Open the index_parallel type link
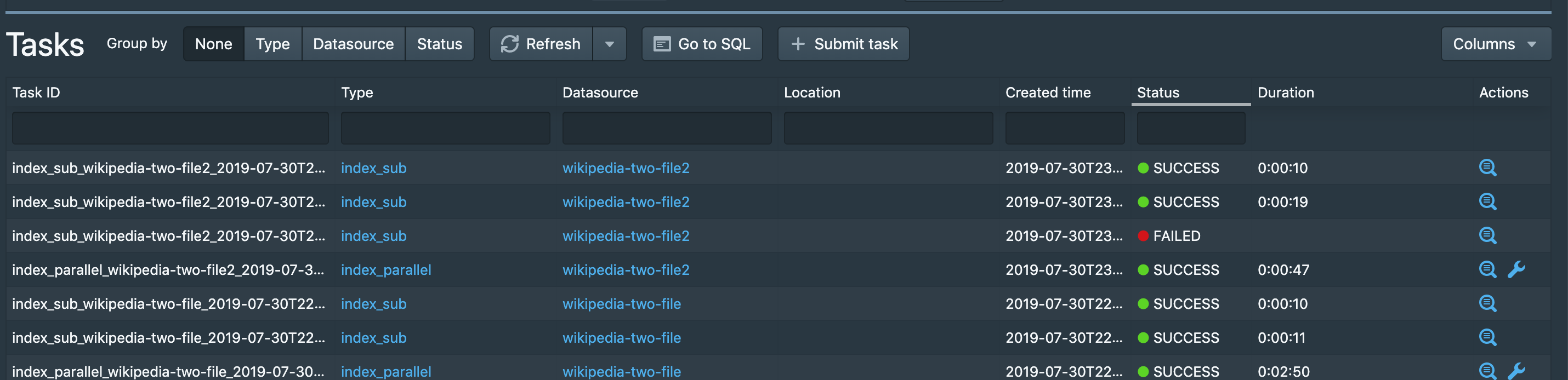The height and width of the screenshot is (380, 1568). coord(386,269)
